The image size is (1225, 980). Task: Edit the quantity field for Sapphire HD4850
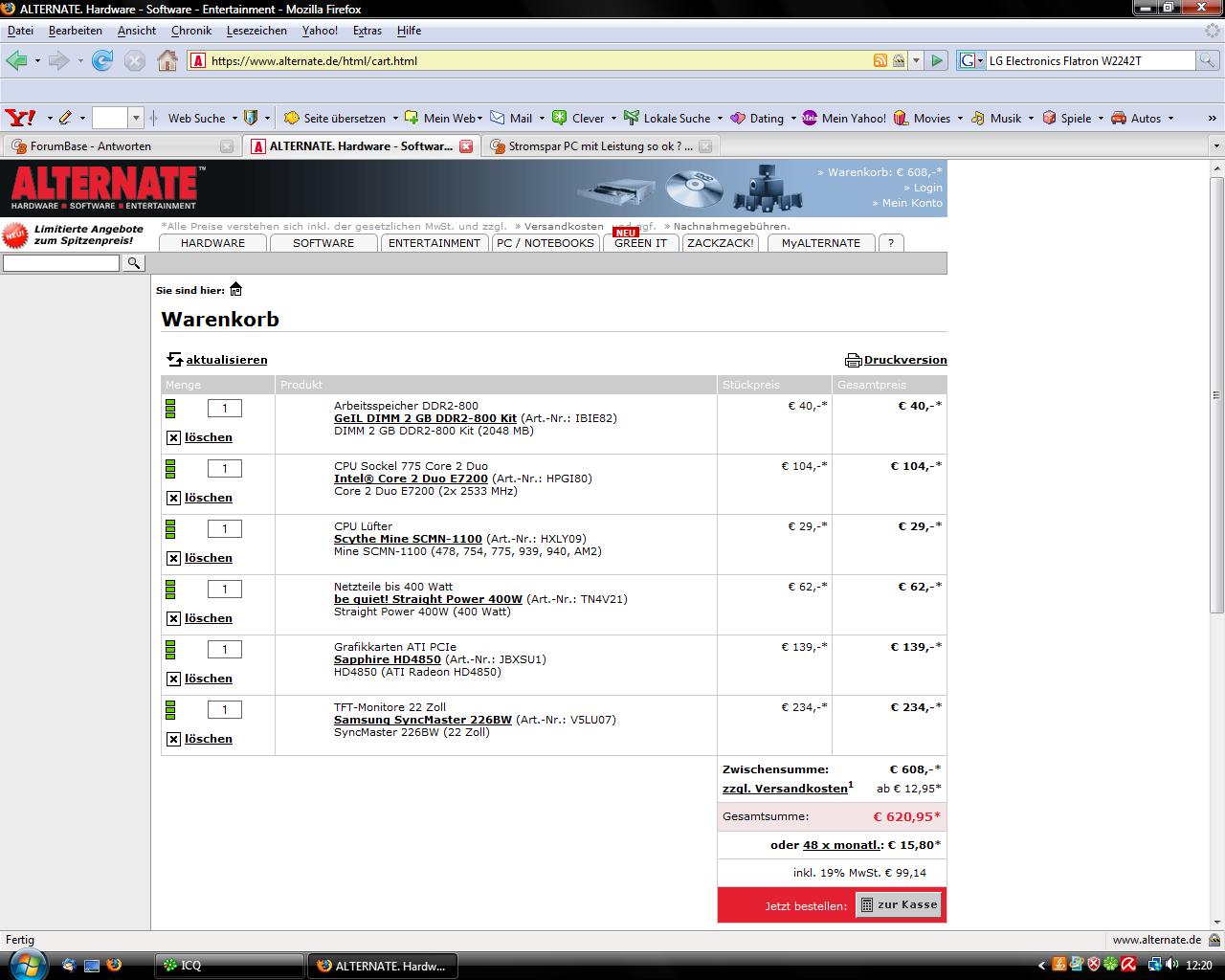[225, 649]
